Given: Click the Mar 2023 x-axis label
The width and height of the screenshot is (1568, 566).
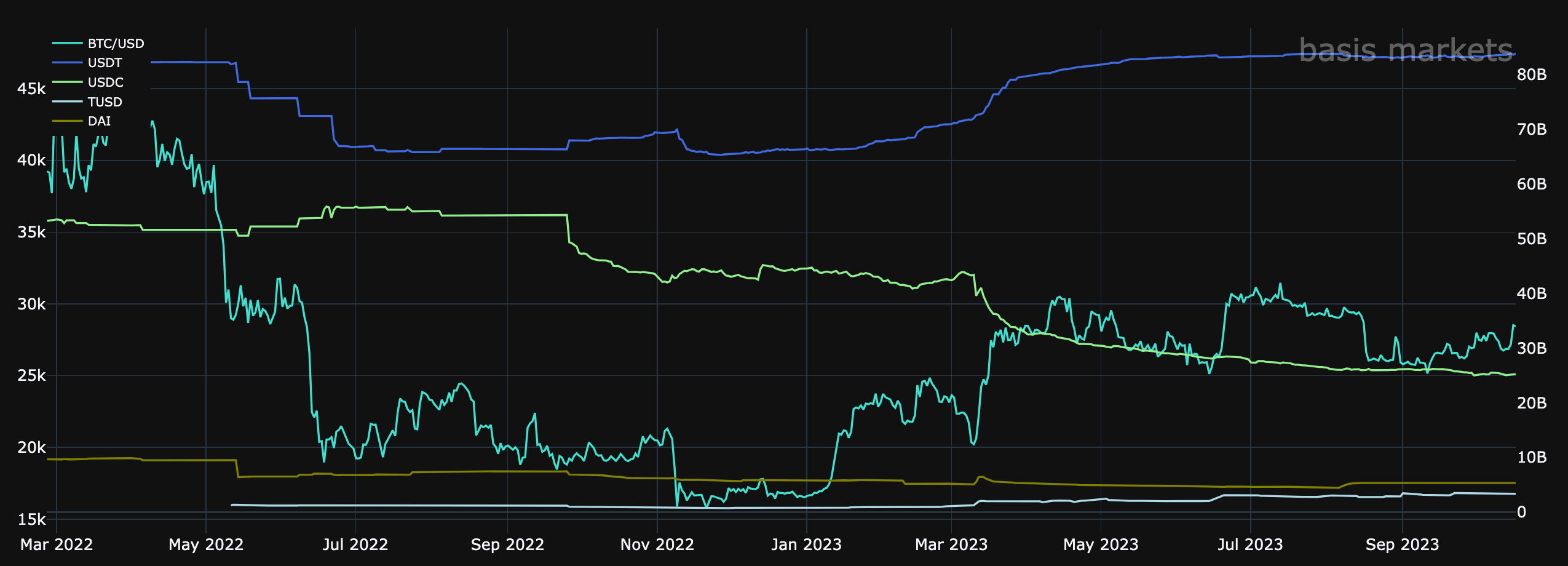Looking at the screenshot, I should click(951, 544).
